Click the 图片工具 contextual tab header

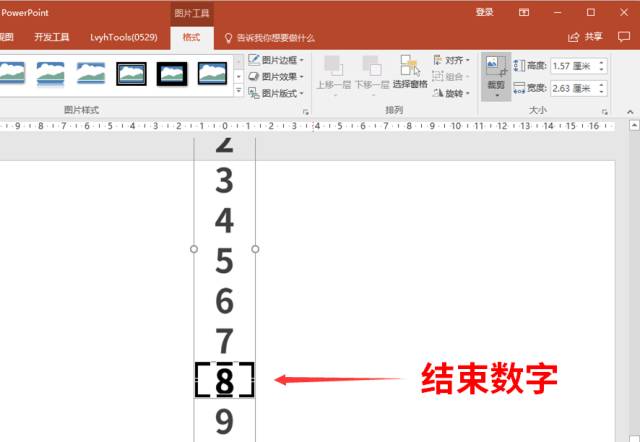(192, 13)
